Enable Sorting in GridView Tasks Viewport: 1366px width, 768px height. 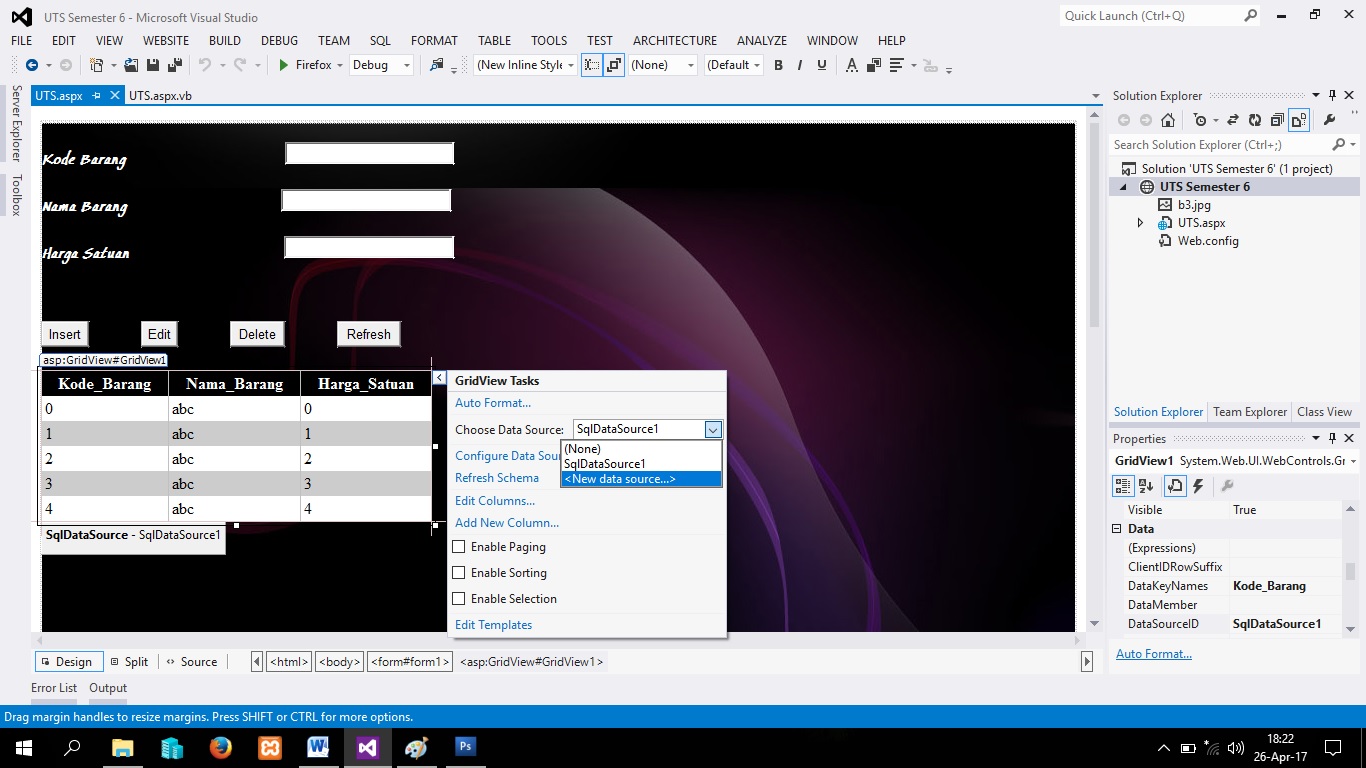(x=459, y=572)
